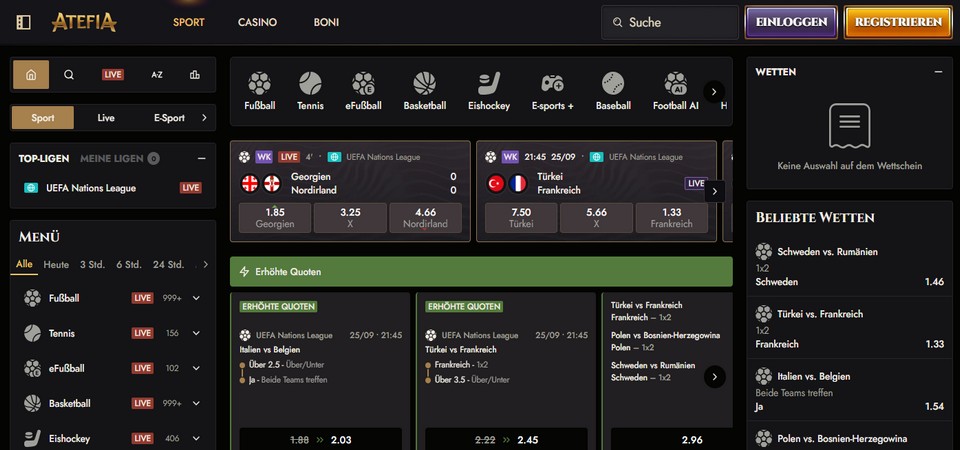
Task: Expand the Tennis menu row chevron
Action: tap(196, 333)
